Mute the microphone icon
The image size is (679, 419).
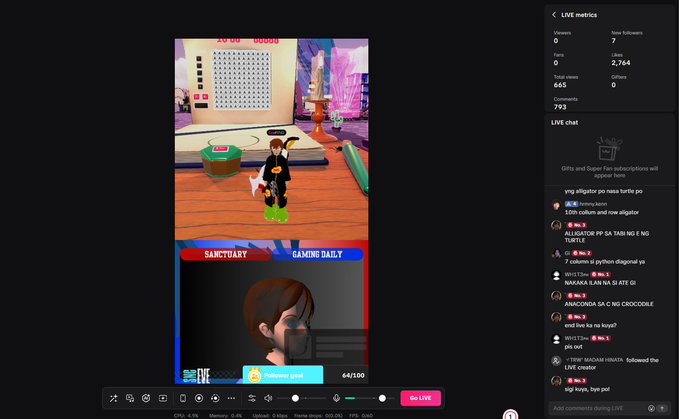coord(336,398)
